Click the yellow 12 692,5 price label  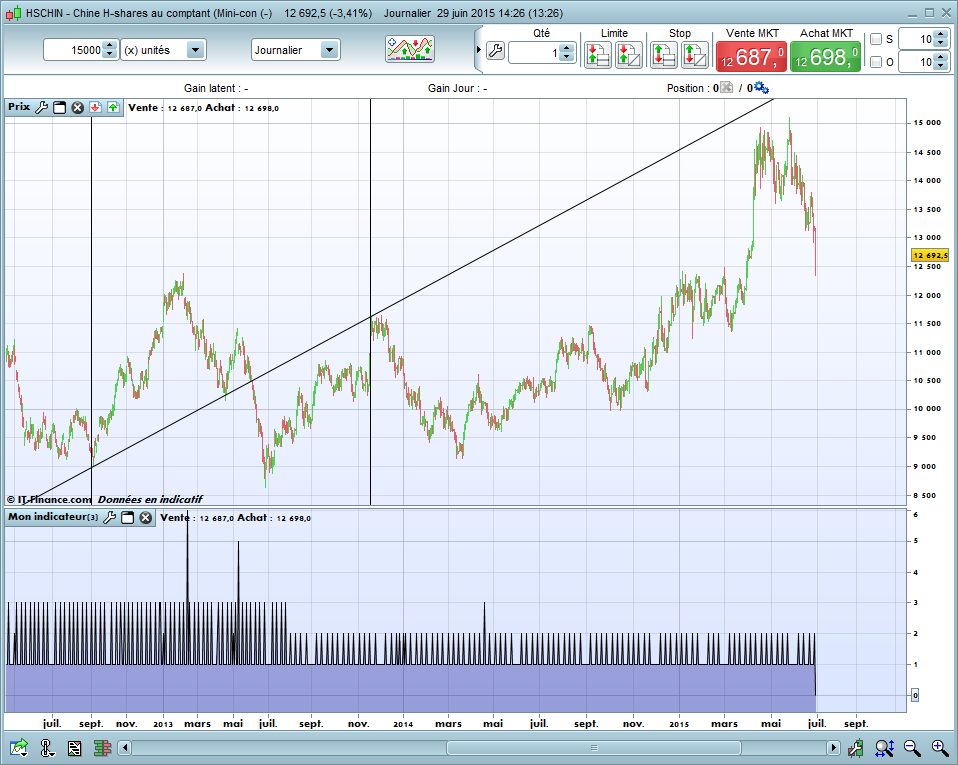[x=930, y=255]
